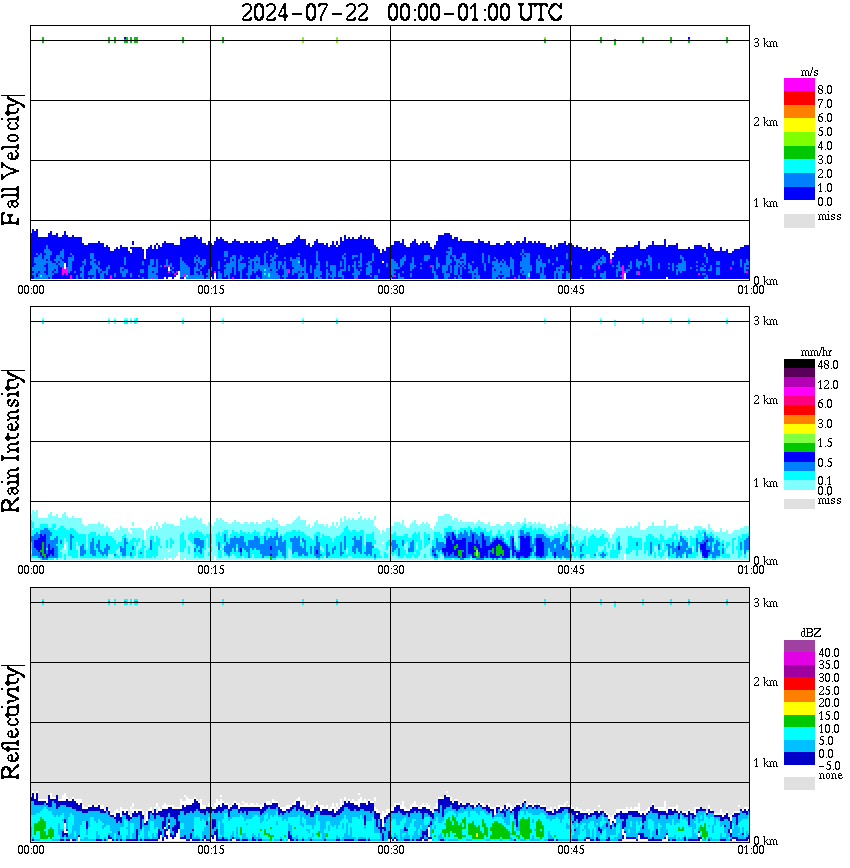Image resolution: width=850 pixels, height=868 pixels.
Task: Click the gray 'none' swatch in the dBZ legend
Action: point(799,783)
